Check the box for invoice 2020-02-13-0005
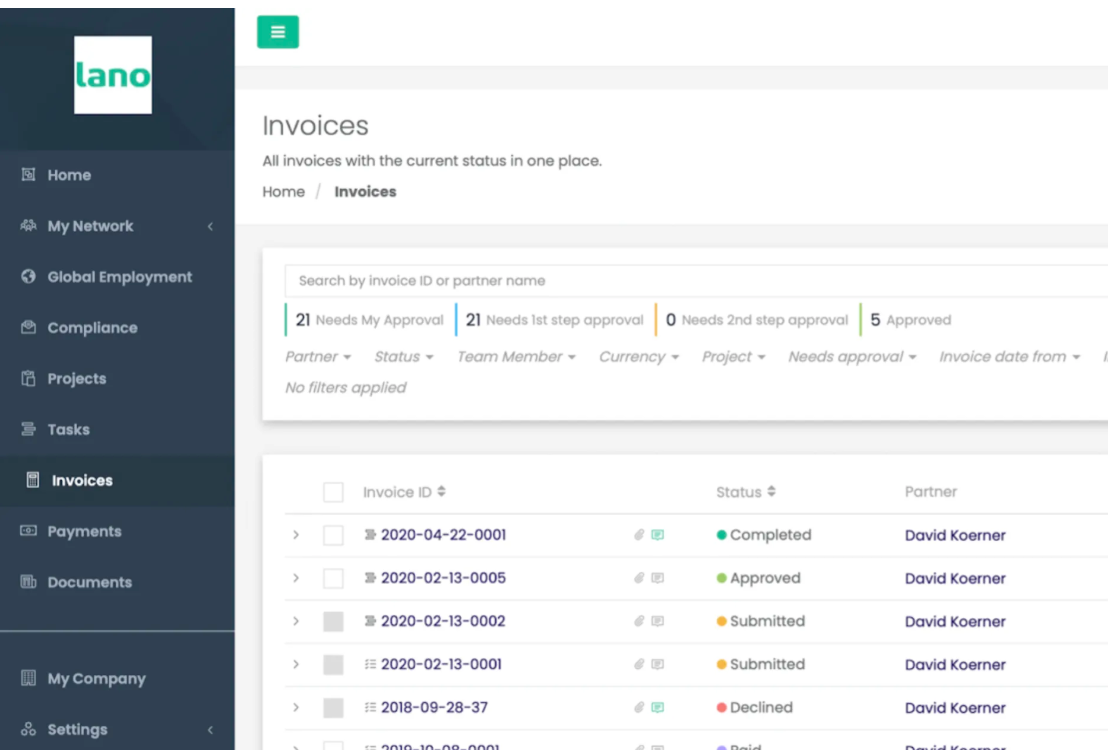This screenshot has height=750, width=1108. point(333,578)
